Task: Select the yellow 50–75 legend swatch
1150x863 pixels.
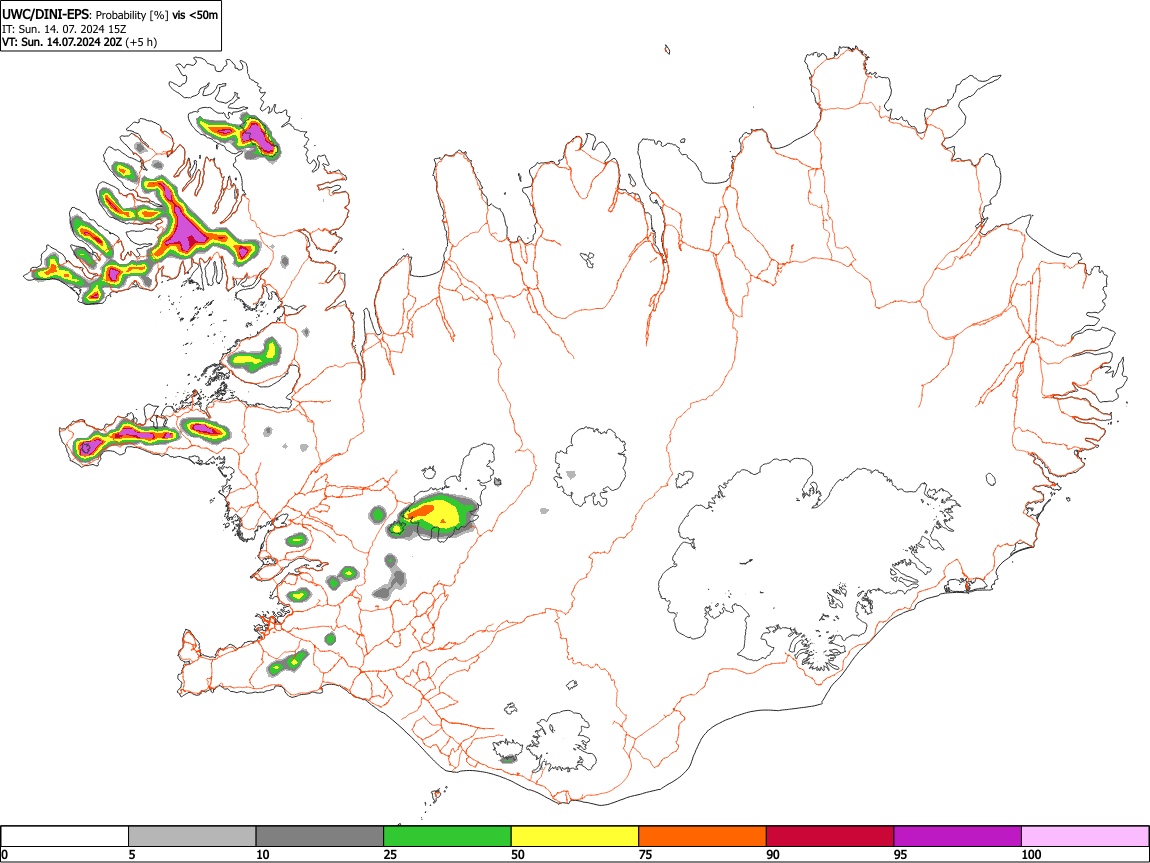Action: (x=575, y=836)
